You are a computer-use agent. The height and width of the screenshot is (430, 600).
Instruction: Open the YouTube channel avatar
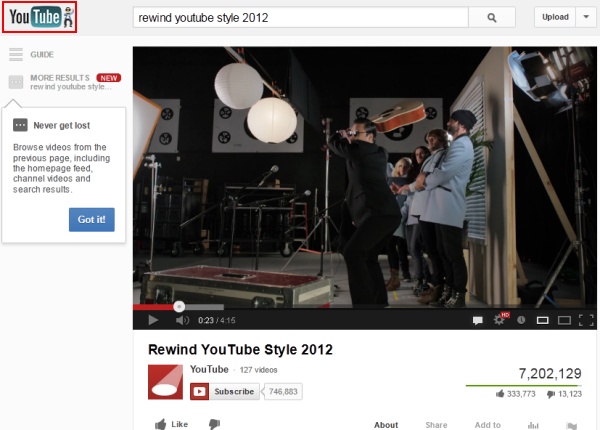(x=165, y=382)
